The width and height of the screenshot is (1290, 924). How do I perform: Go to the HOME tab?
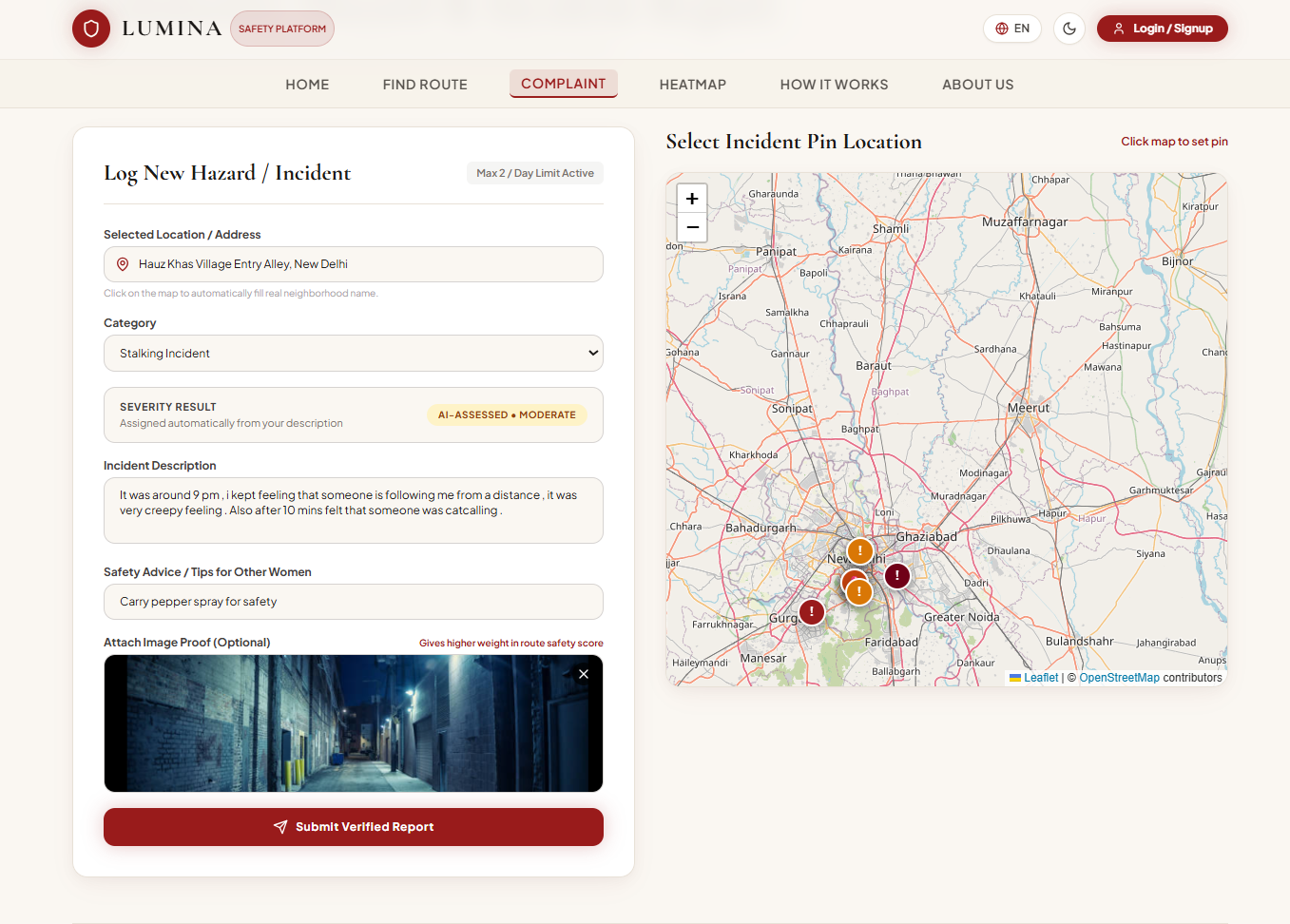click(307, 85)
